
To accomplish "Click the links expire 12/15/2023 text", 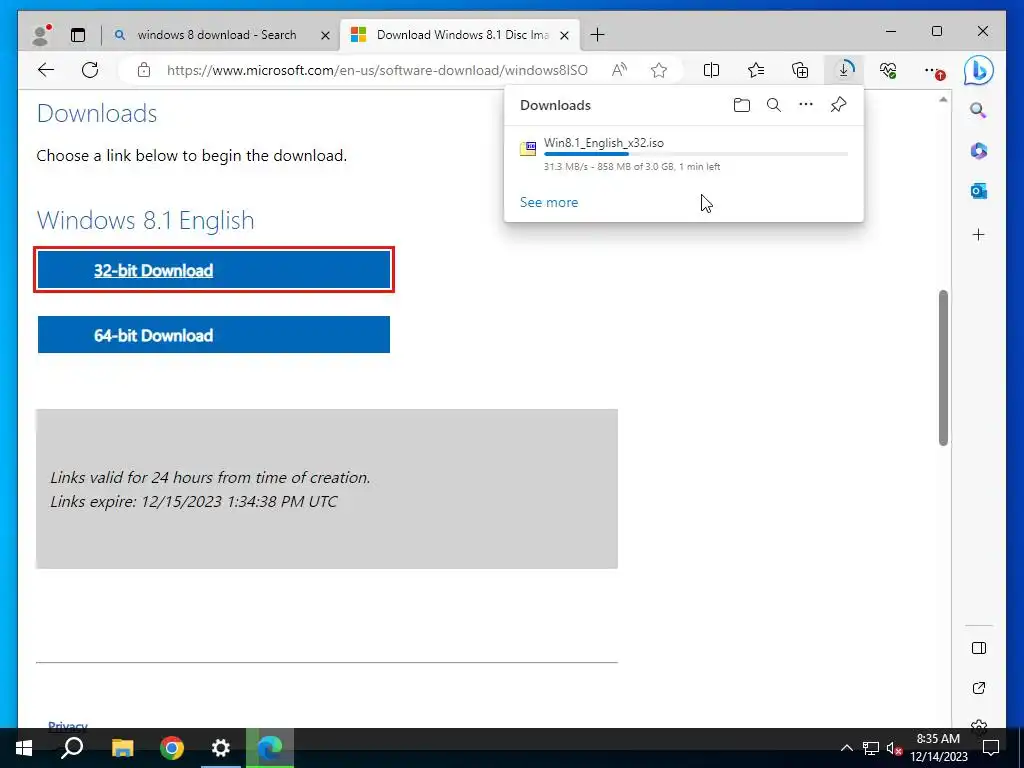I will 194,502.
